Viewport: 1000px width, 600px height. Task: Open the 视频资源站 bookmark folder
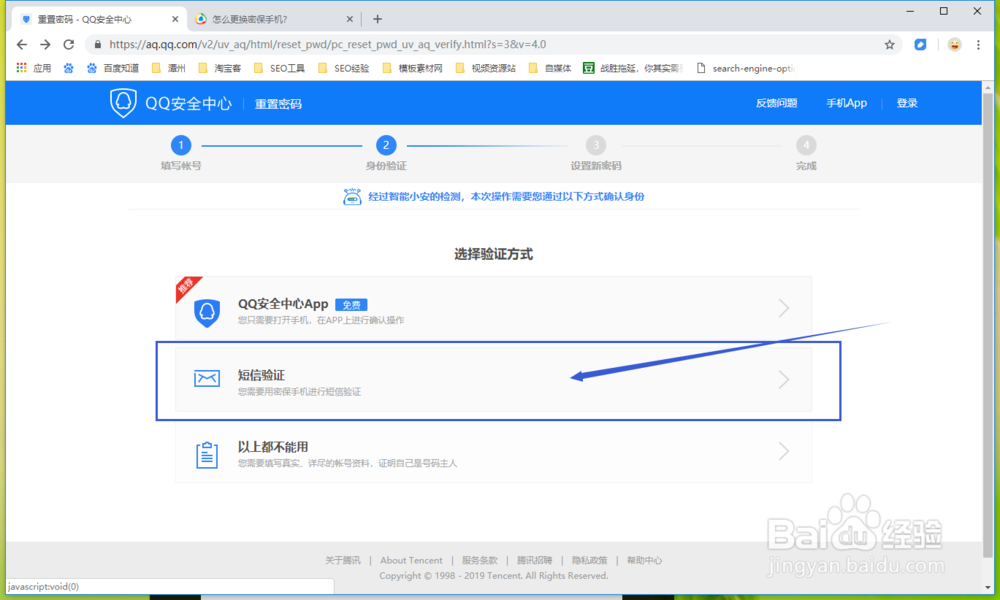(x=485, y=68)
